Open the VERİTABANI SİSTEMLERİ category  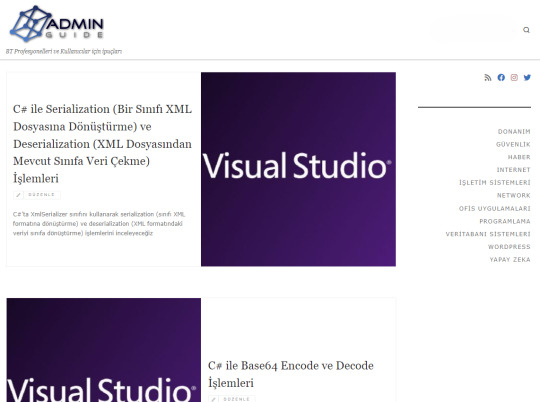(x=488, y=234)
